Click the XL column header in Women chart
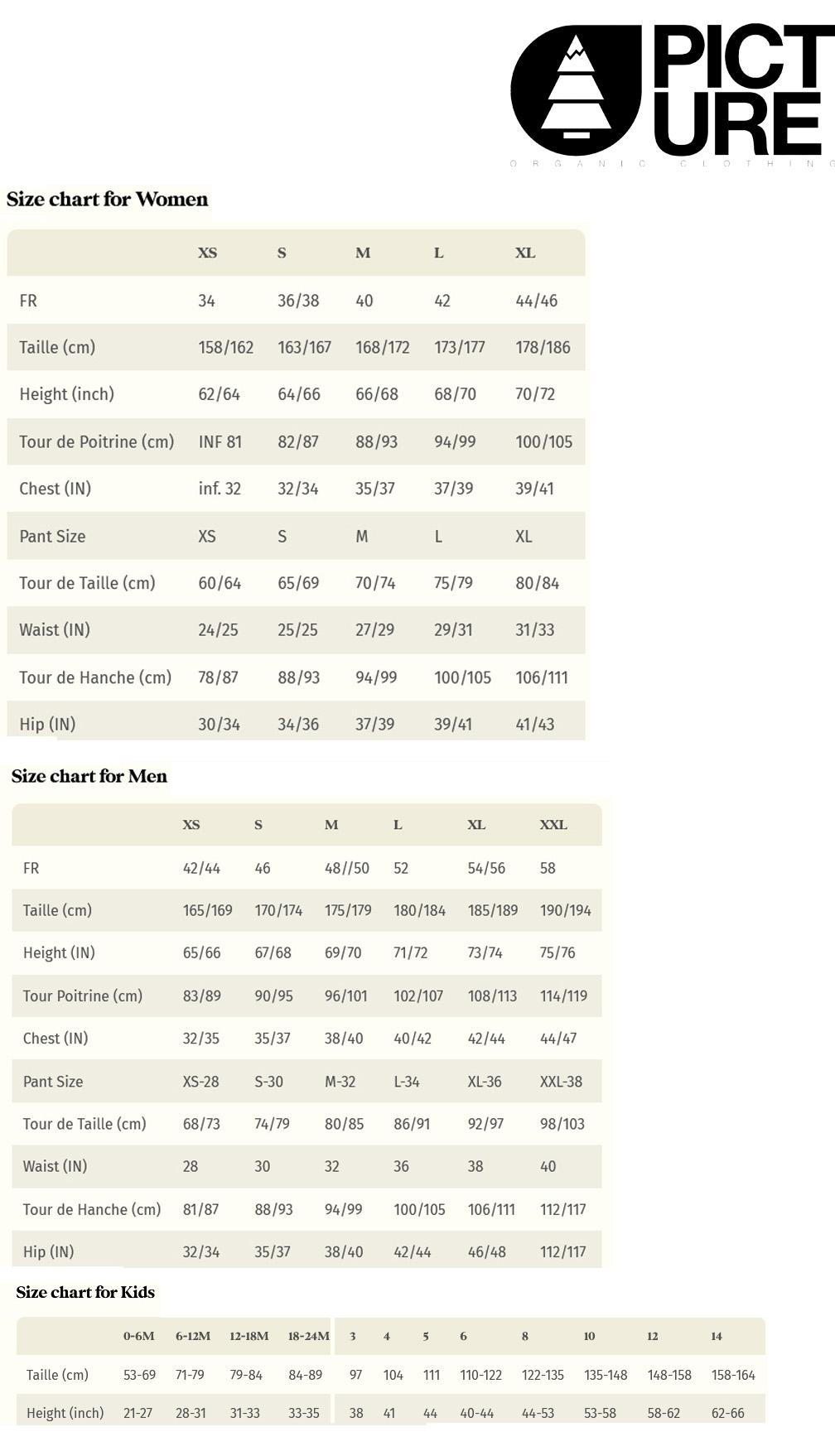Viewport: 835px width, 1456px height. point(525,253)
